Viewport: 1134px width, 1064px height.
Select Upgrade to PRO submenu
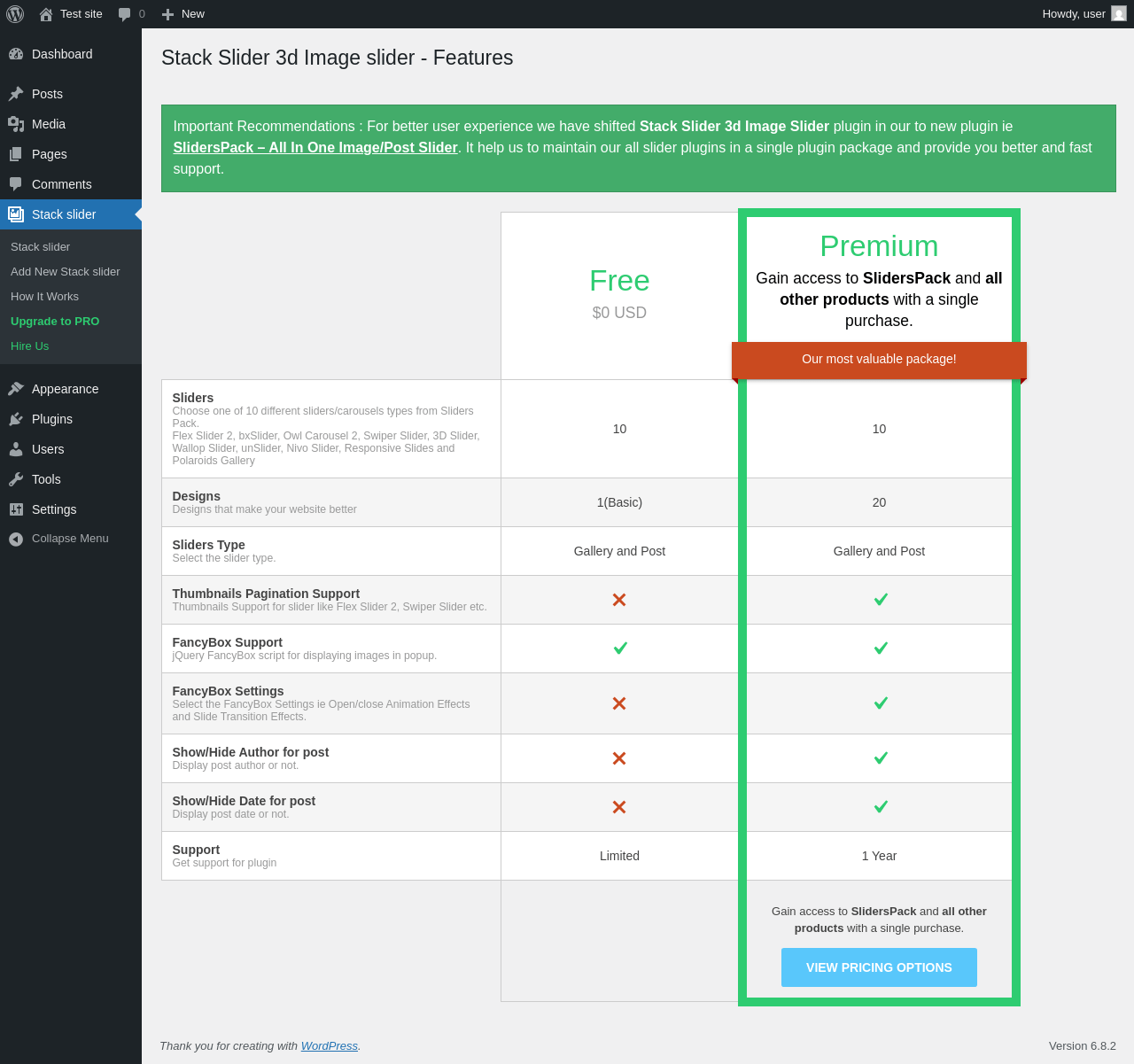(x=71, y=322)
